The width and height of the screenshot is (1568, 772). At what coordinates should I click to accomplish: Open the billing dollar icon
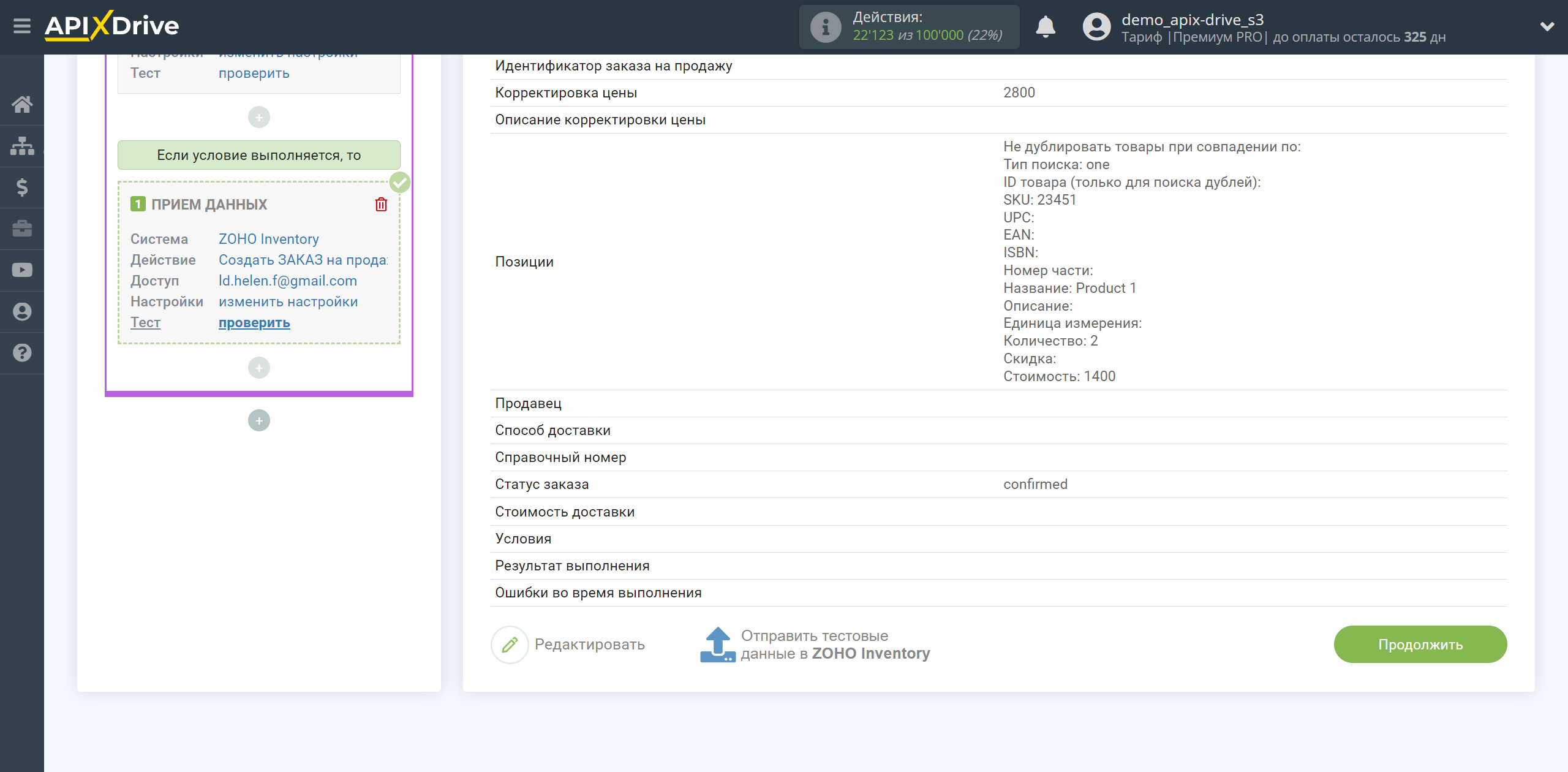click(x=22, y=187)
